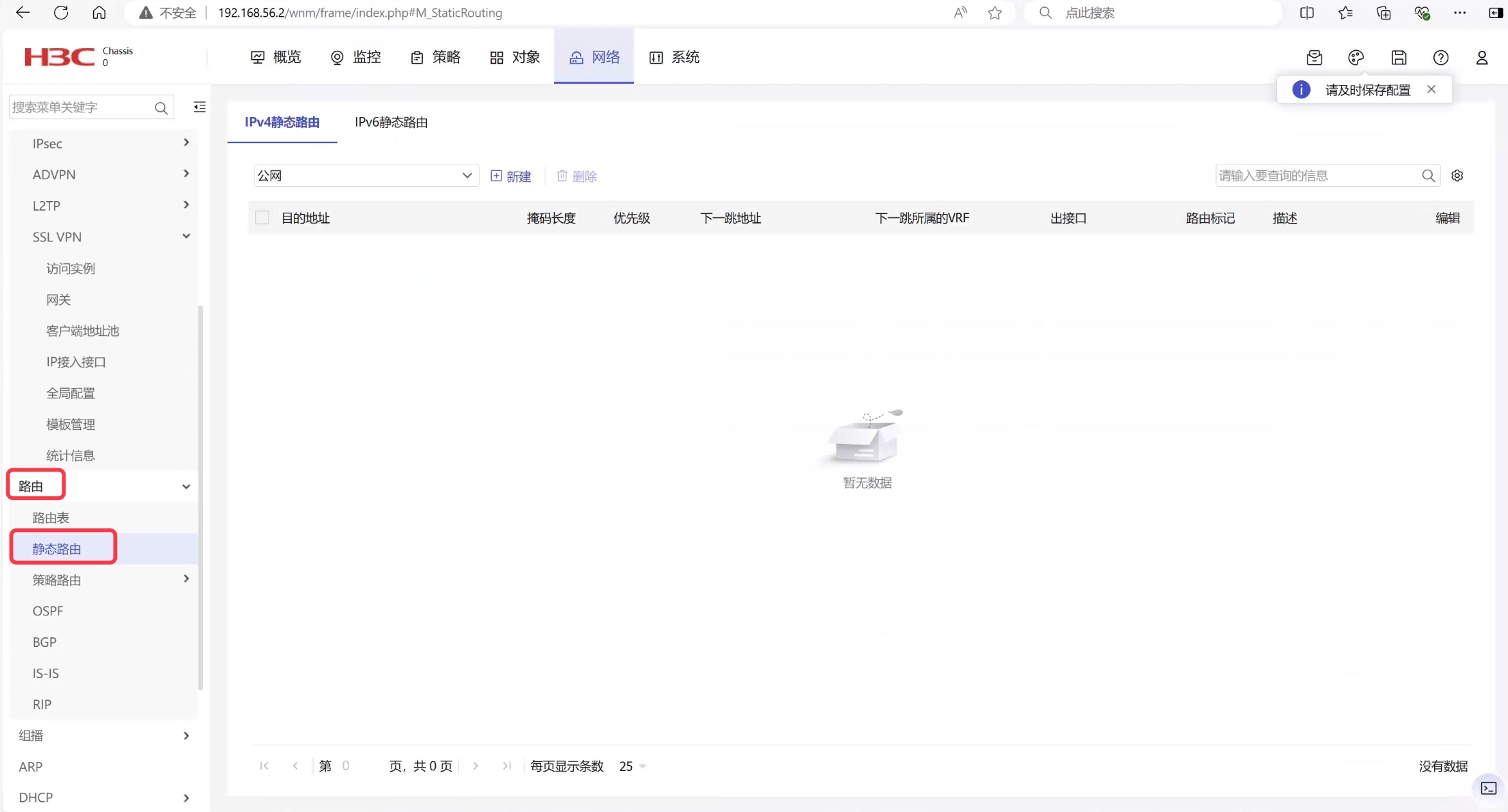Open the help question mark icon
This screenshot has height=812, width=1508.
[x=1441, y=58]
